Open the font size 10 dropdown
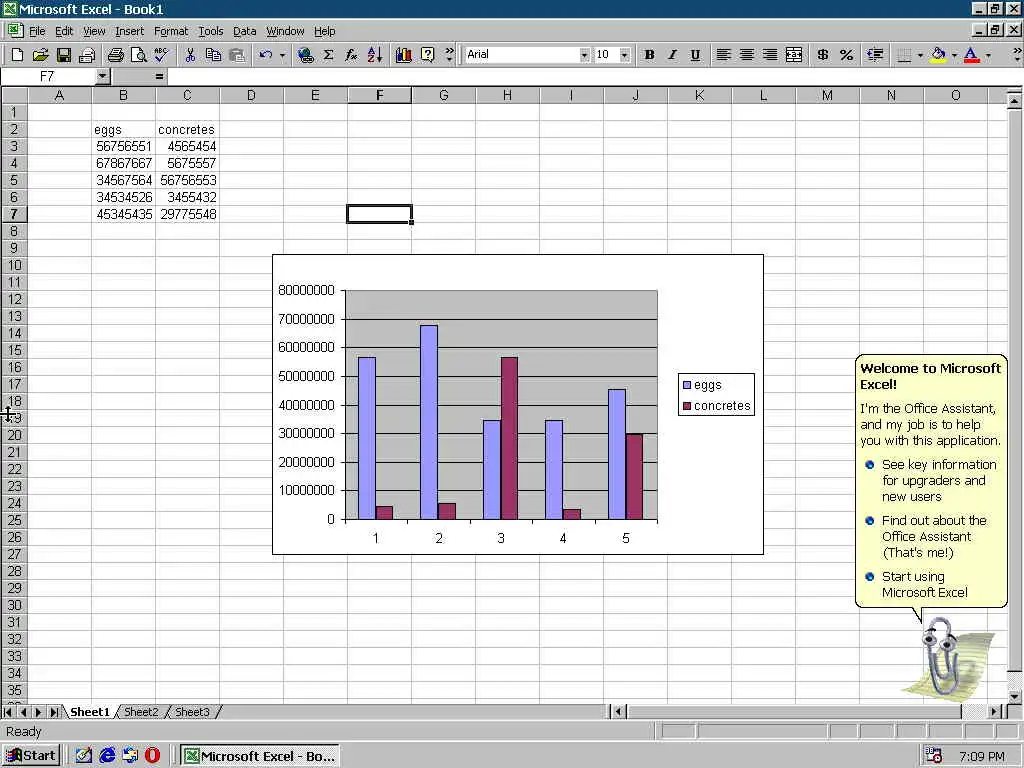Image resolution: width=1024 pixels, height=768 pixels. (624, 56)
